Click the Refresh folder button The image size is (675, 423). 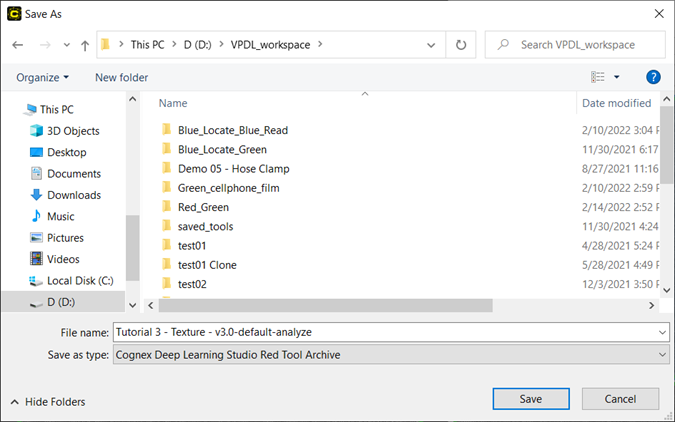(x=460, y=45)
